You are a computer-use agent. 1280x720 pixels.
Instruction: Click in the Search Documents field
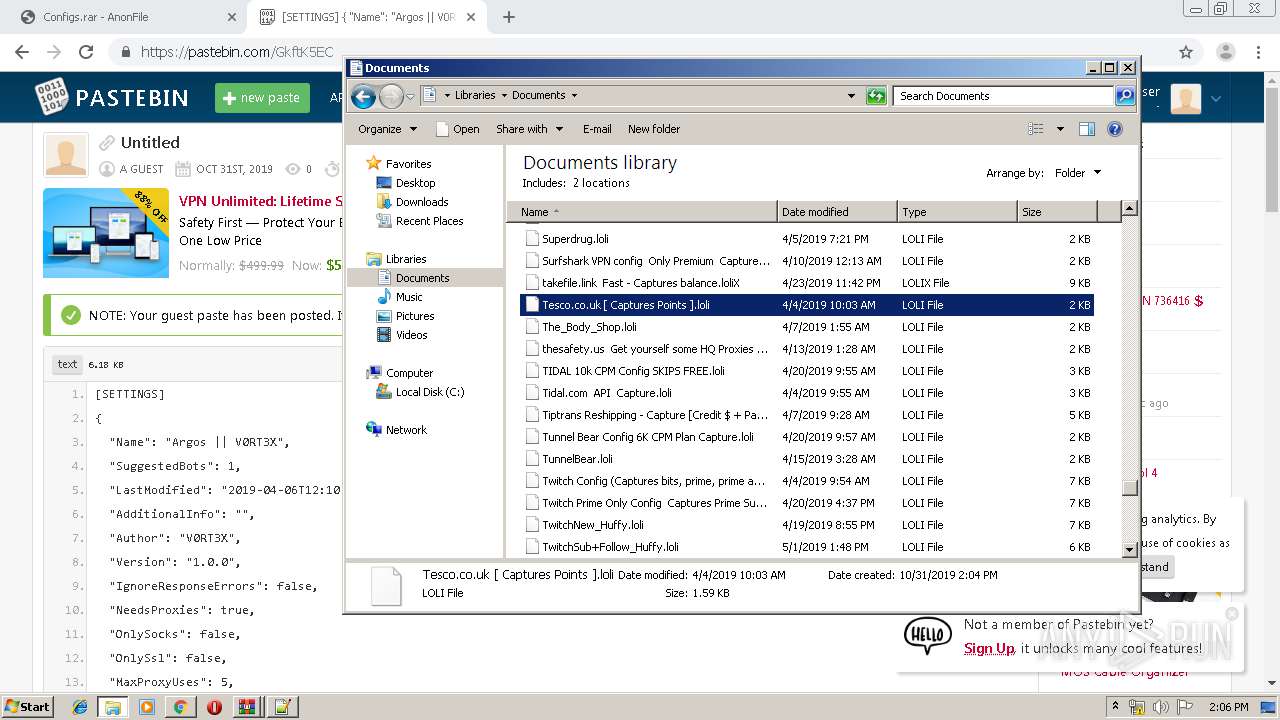(x=1003, y=96)
